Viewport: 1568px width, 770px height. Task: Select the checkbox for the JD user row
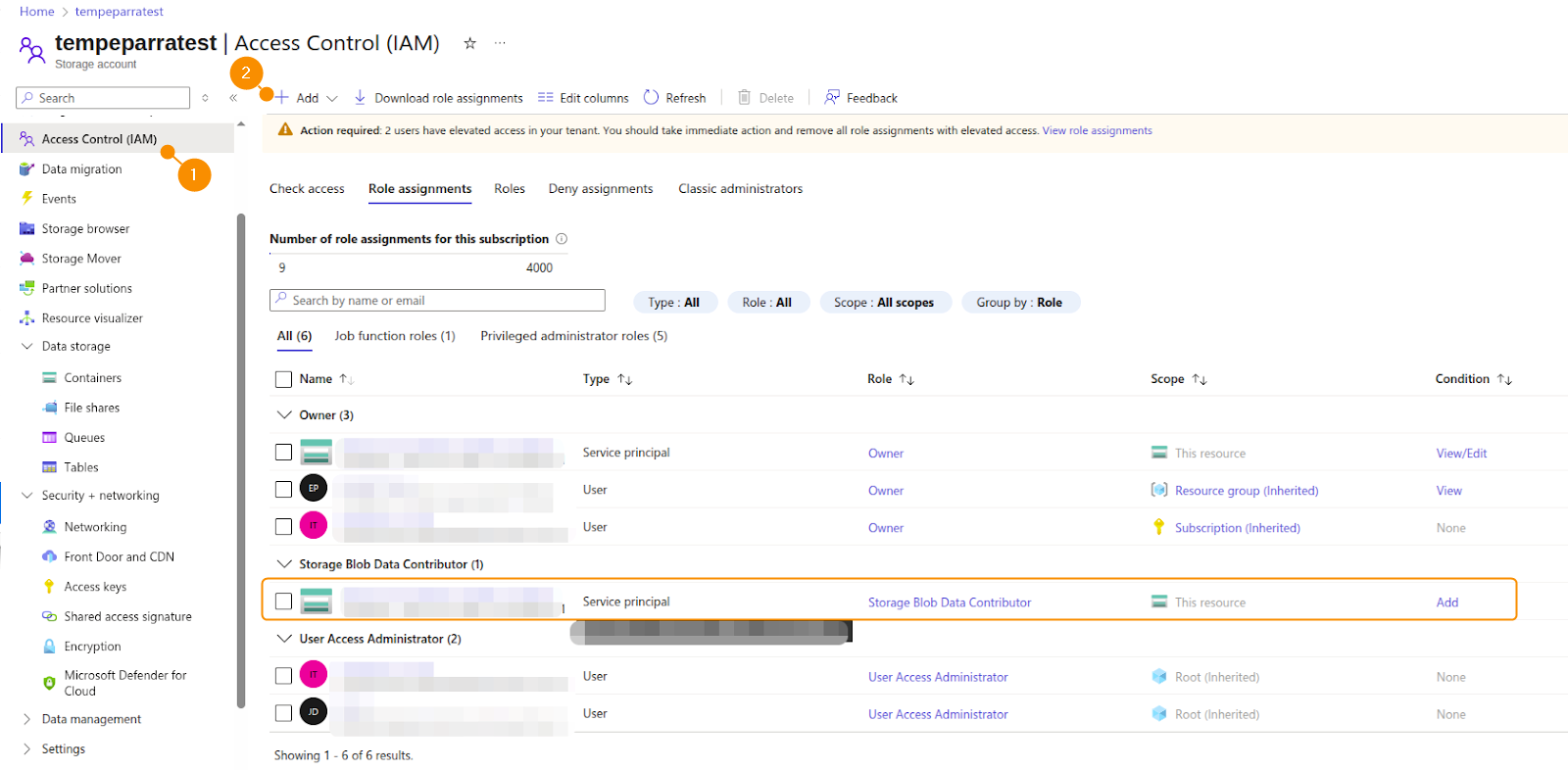coord(283,713)
